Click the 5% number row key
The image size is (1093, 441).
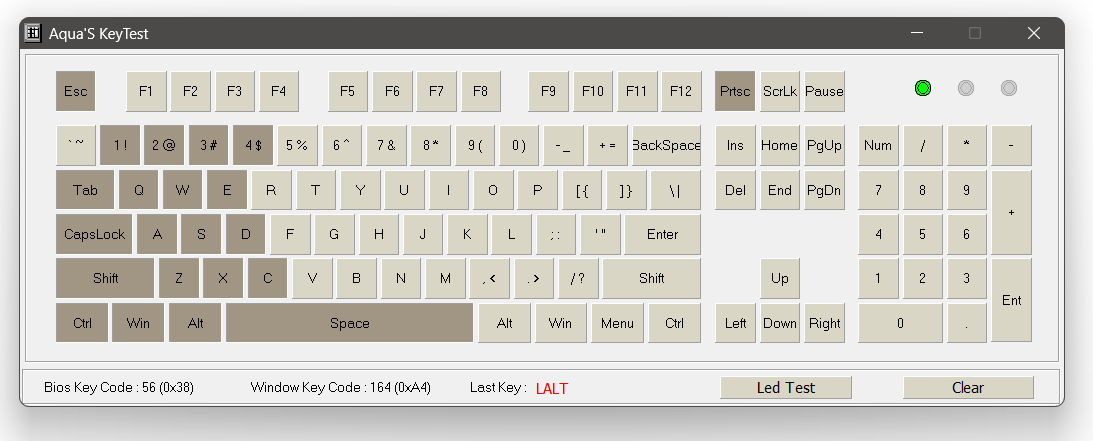pos(297,145)
